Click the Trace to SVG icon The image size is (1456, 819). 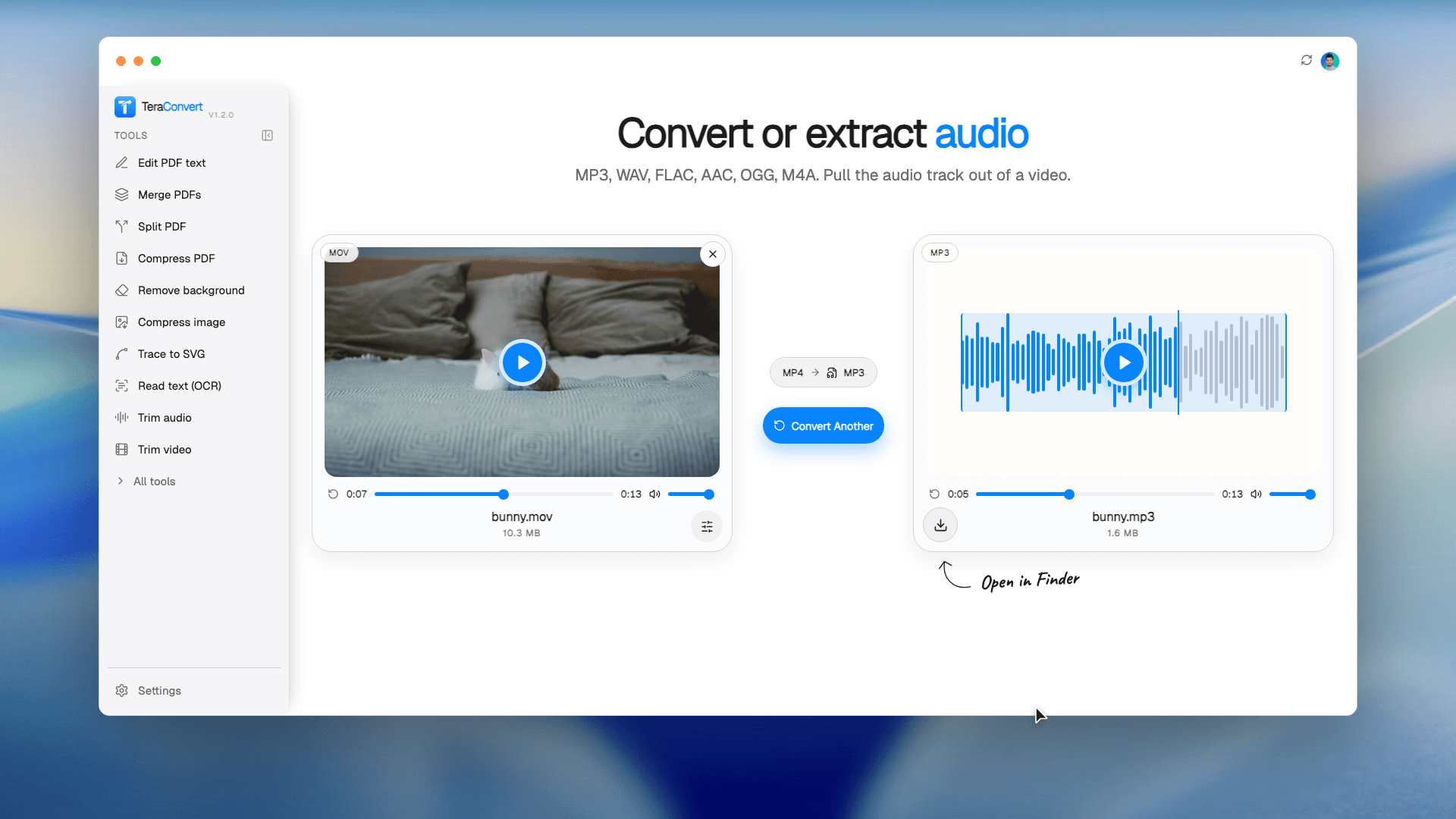(121, 354)
